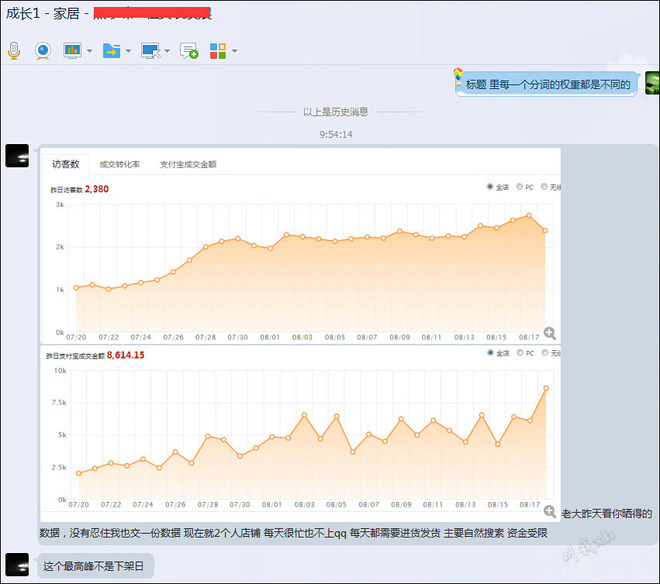
Task: Click the 08/17 peak point on visitors chart
Action: pos(529,216)
